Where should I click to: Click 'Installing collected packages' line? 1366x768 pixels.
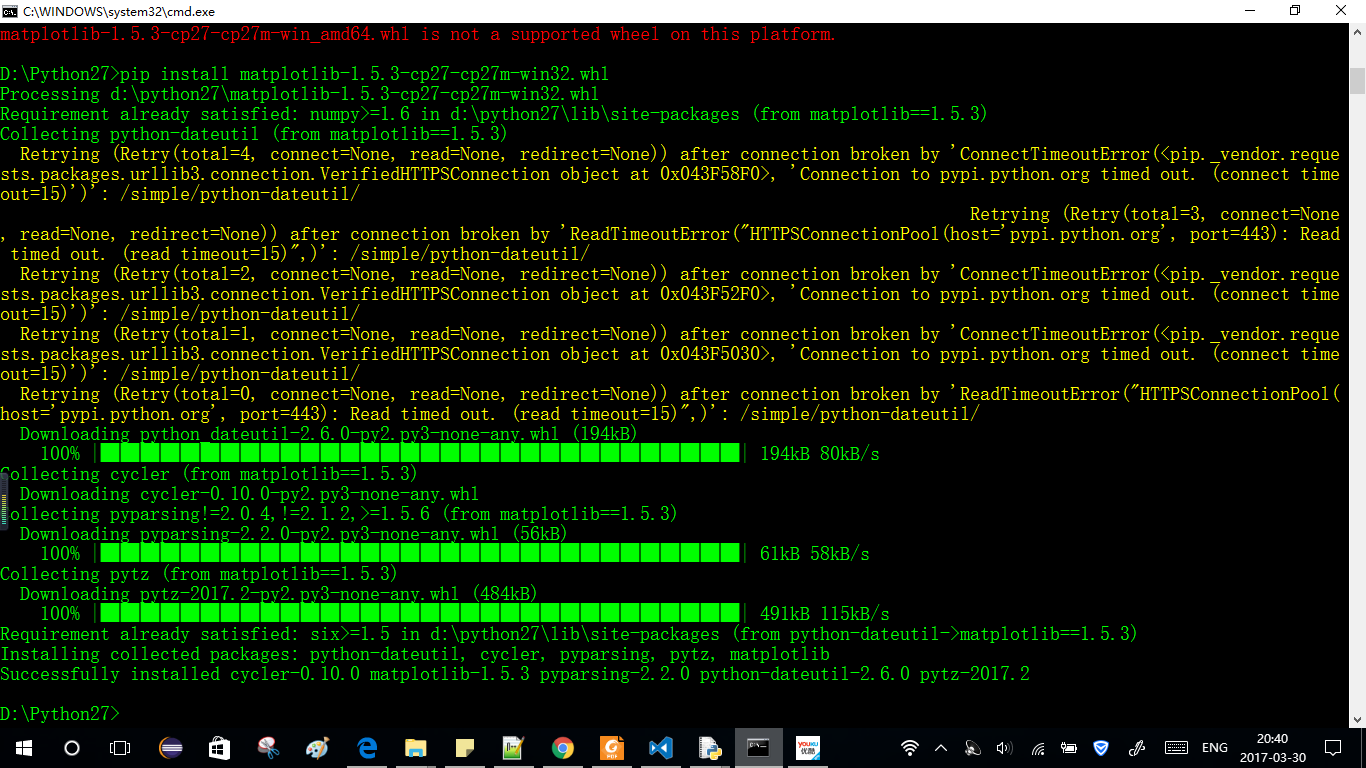tap(415, 654)
